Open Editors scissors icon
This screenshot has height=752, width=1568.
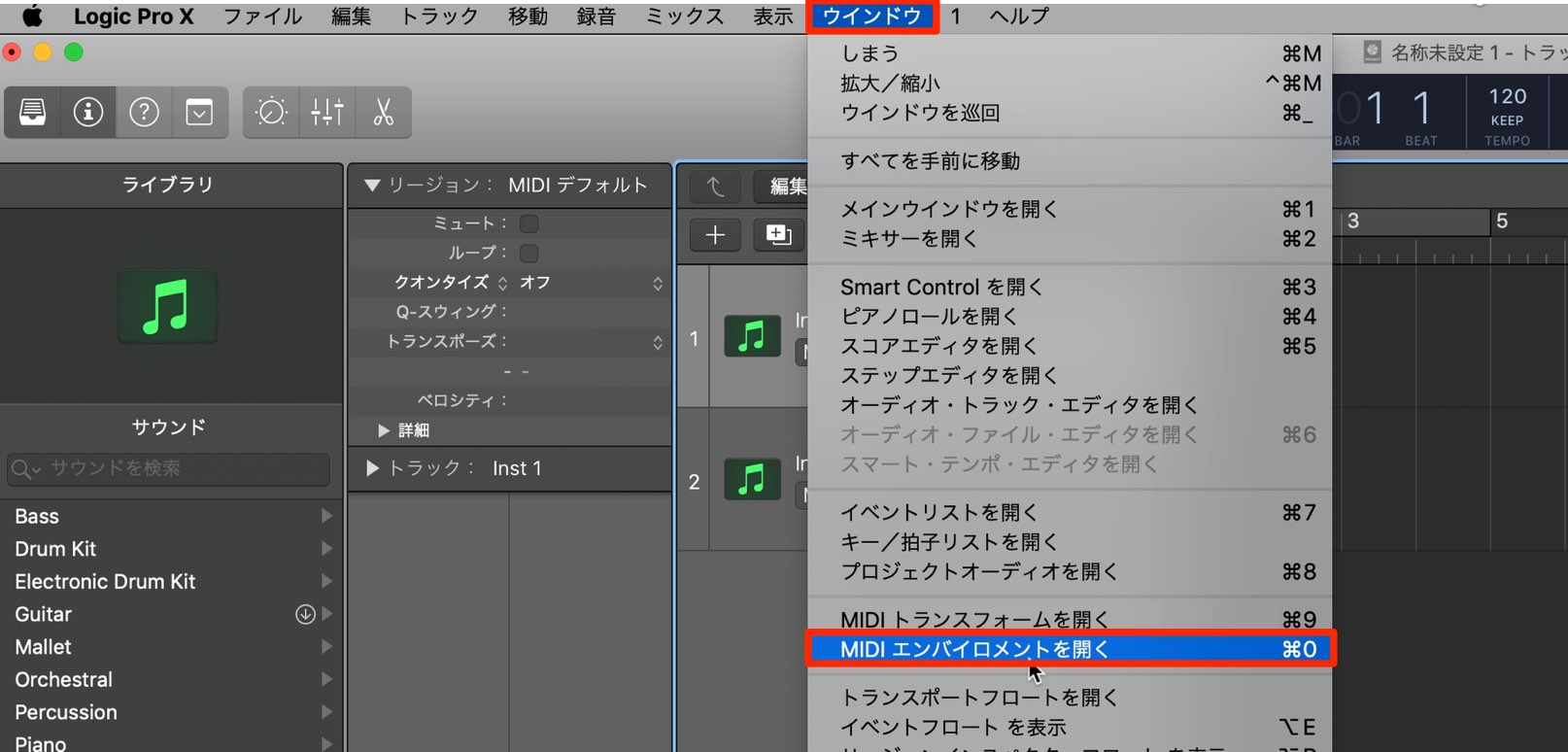(384, 113)
